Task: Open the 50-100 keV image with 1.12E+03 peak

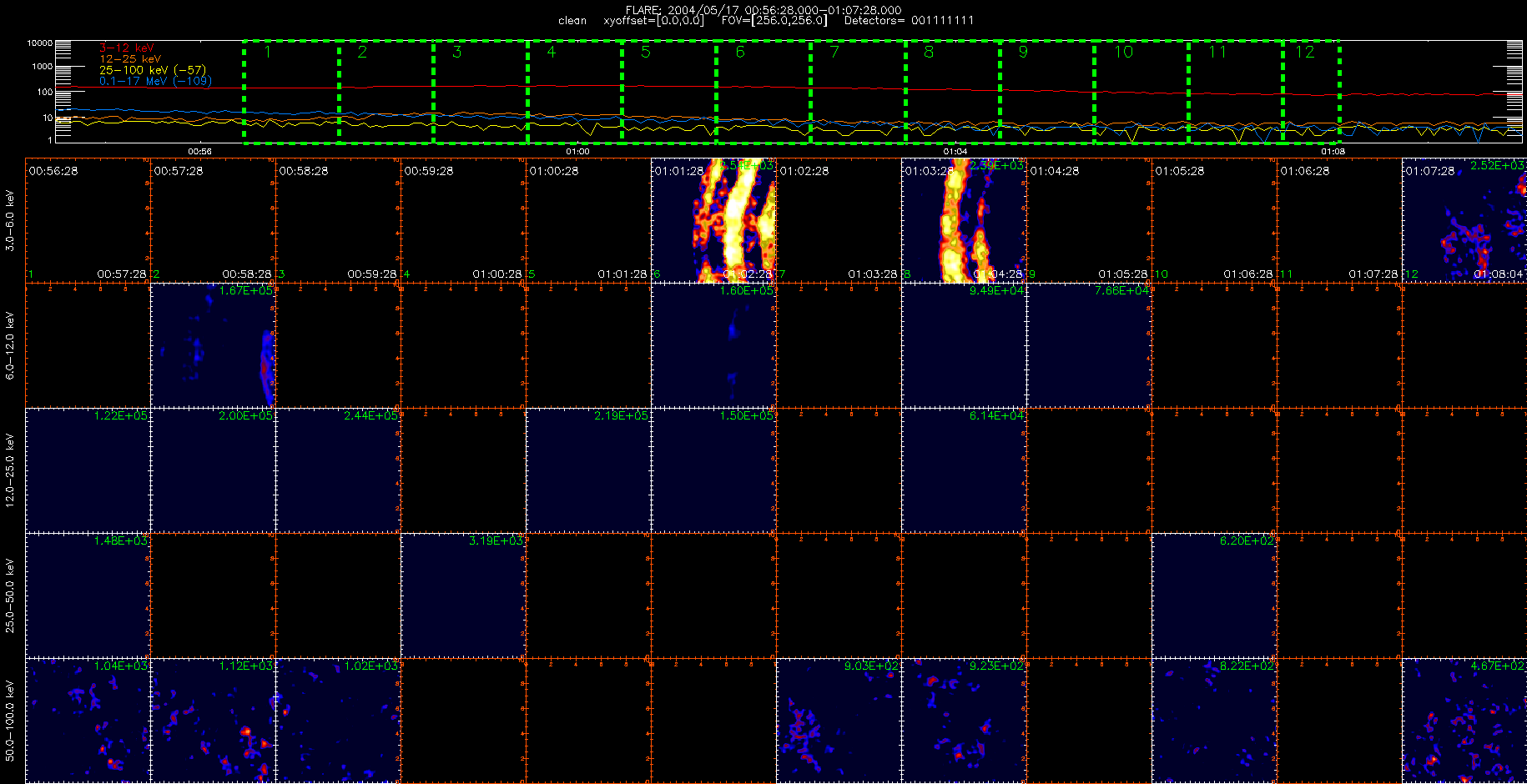Action: (213, 721)
